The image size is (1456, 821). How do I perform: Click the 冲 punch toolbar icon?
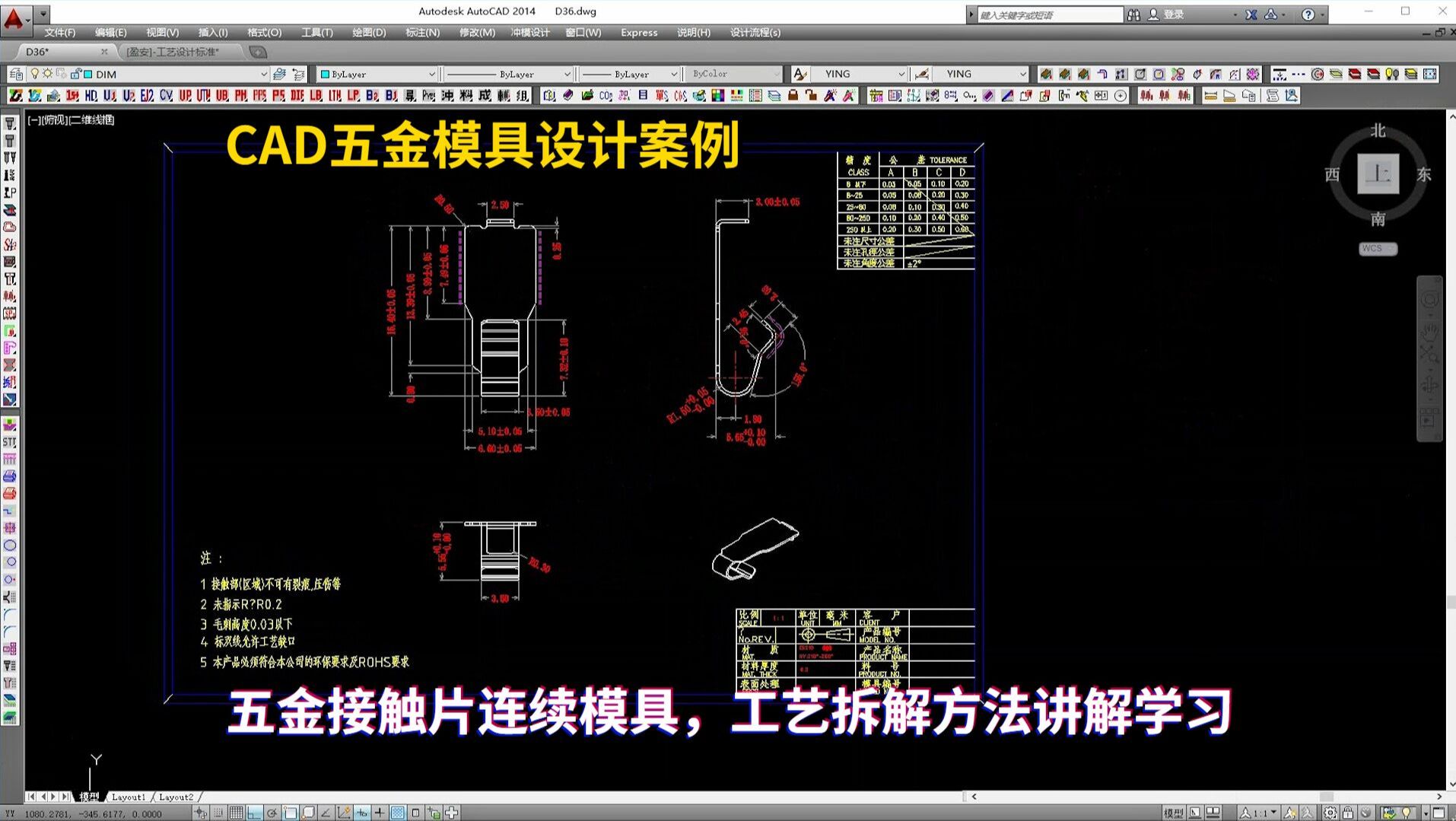[x=447, y=96]
